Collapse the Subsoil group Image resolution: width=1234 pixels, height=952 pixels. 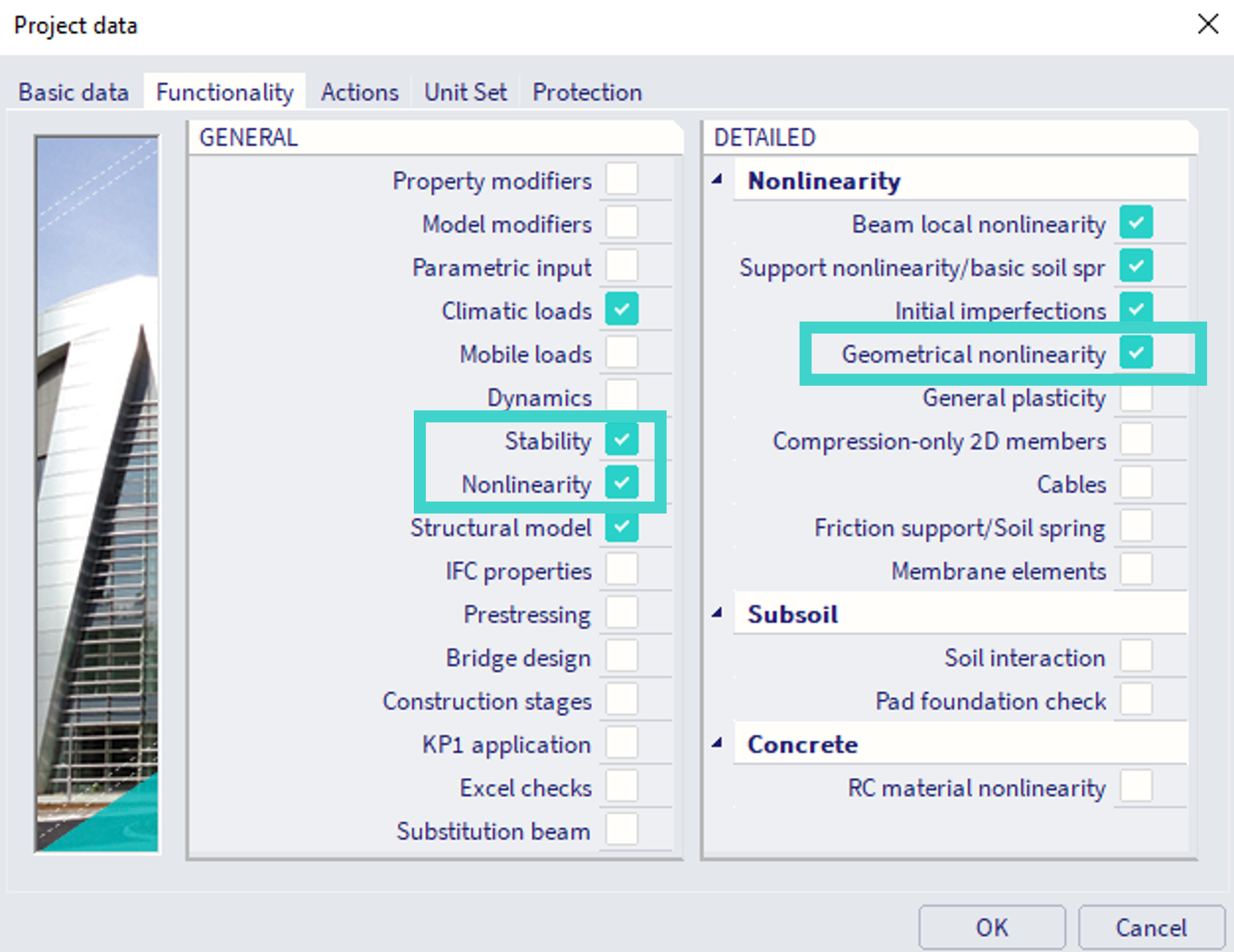[717, 613]
